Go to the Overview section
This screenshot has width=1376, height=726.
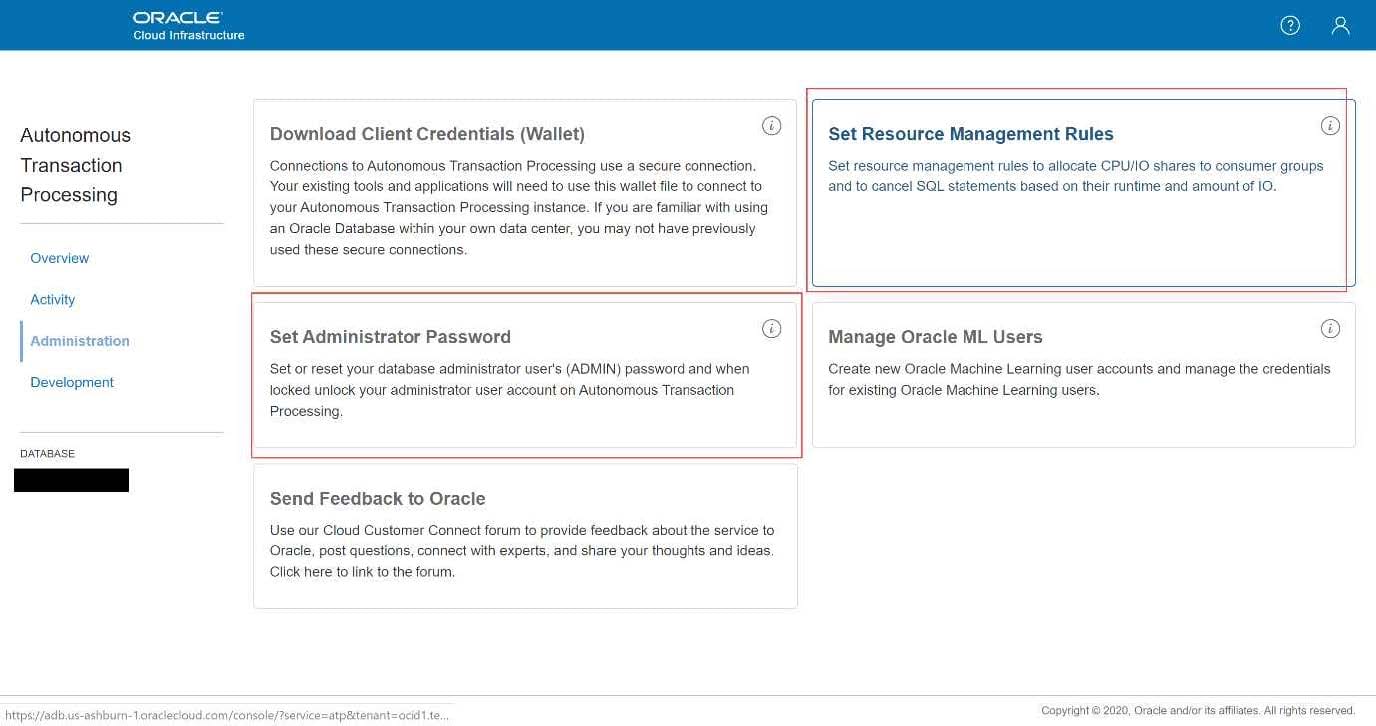point(59,258)
